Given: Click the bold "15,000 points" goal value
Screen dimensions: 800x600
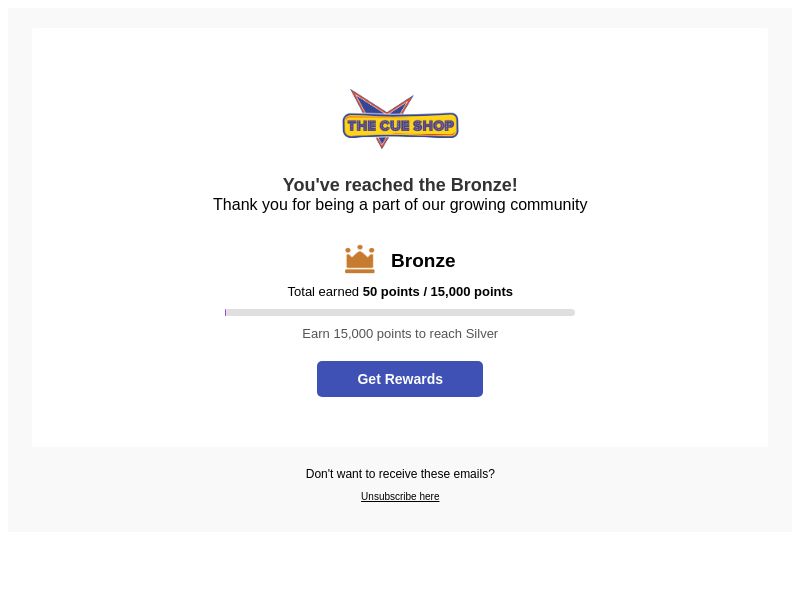Looking at the screenshot, I should (471, 292).
